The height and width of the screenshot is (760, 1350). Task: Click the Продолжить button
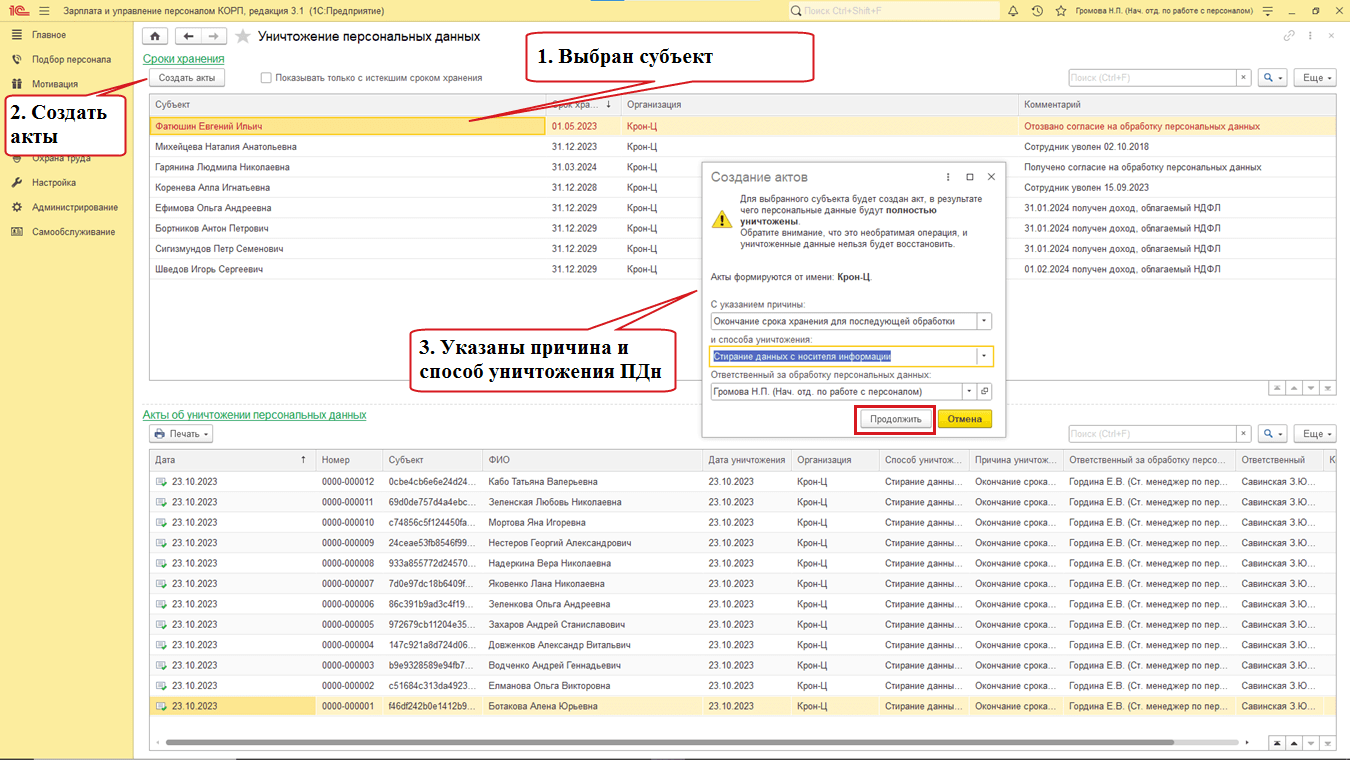[895, 419]
